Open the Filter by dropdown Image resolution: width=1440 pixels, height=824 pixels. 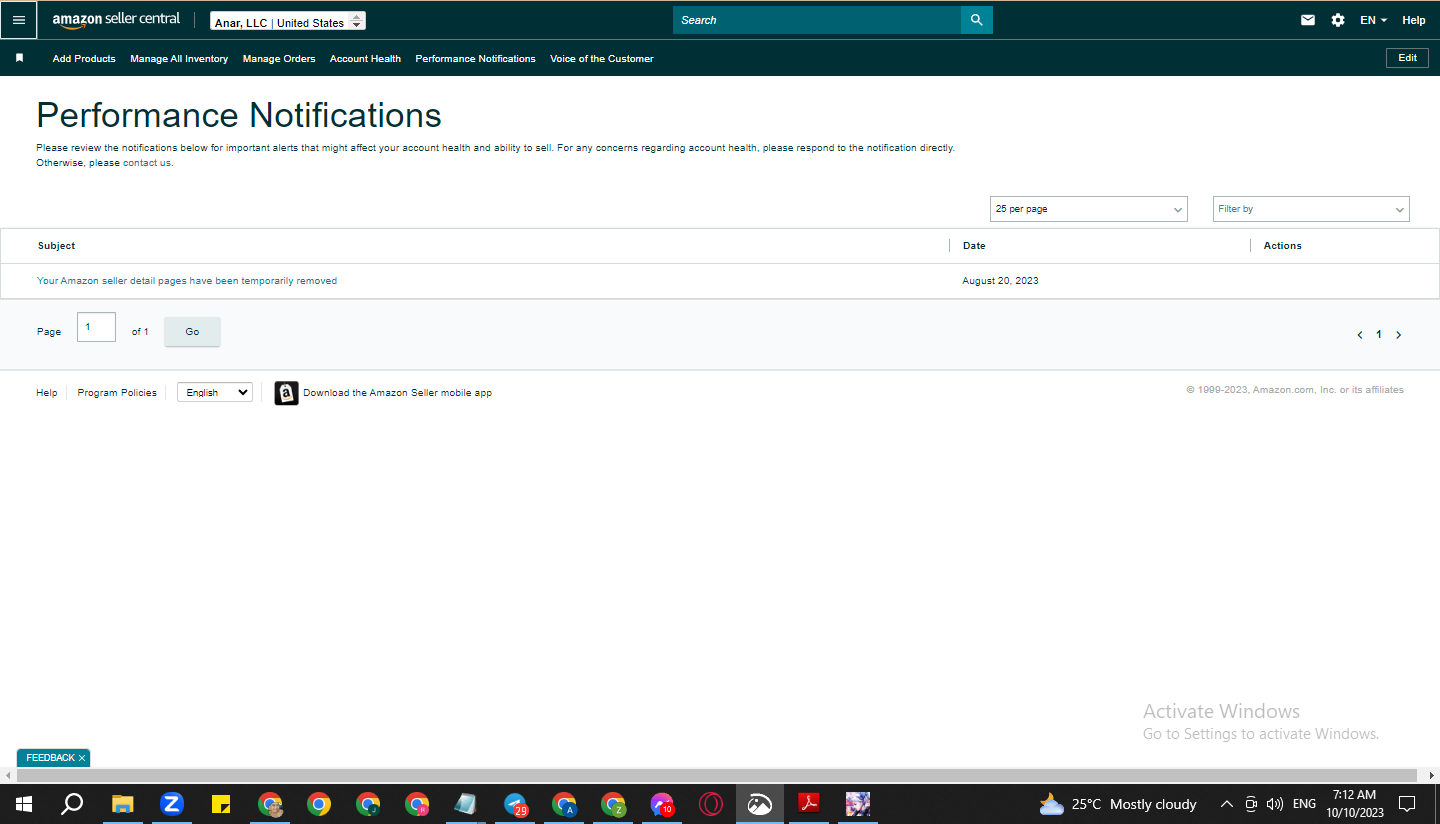coord(1311,209)
